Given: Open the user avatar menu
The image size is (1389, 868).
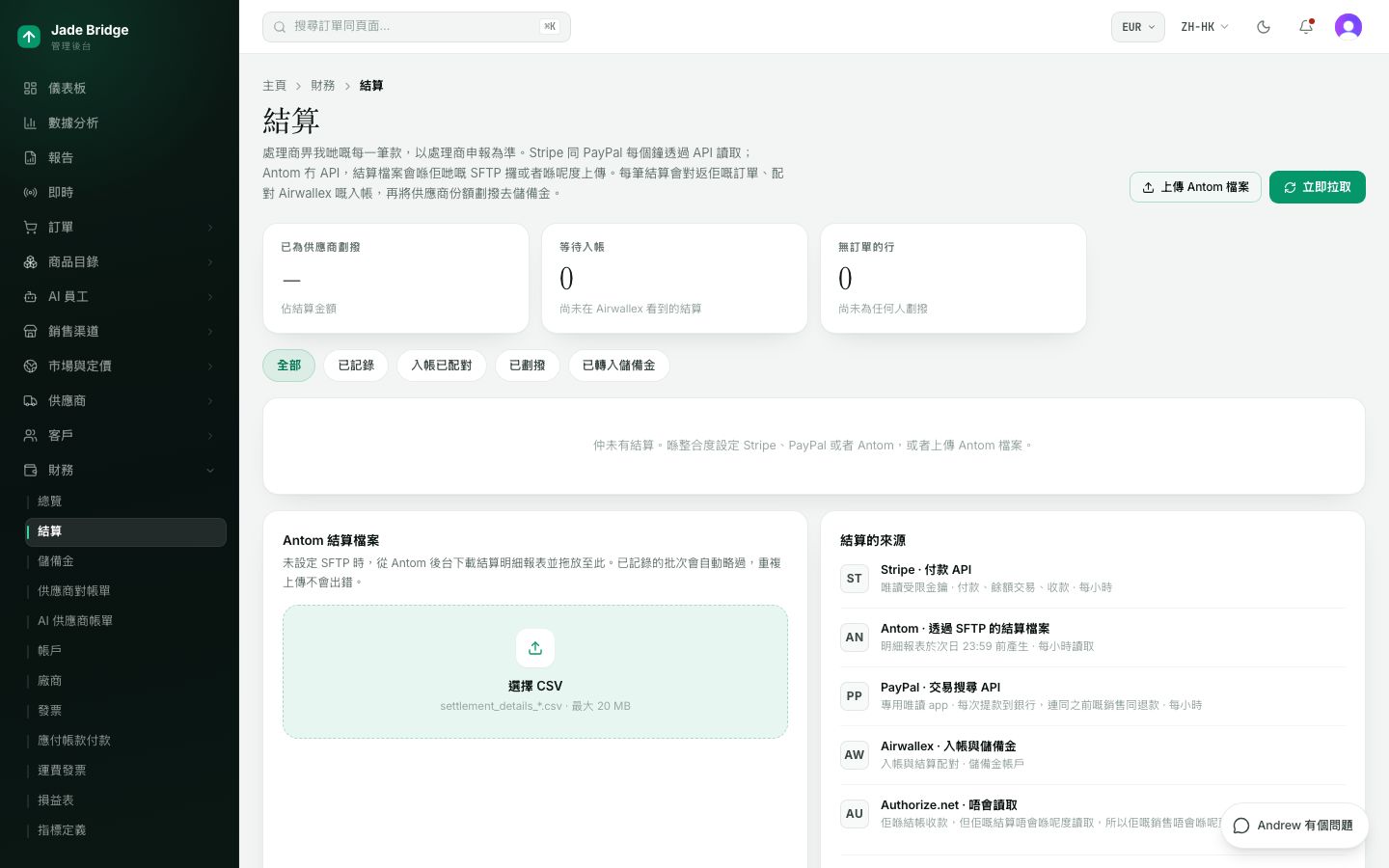Looking at the screenshot, I should (1348, 27).
